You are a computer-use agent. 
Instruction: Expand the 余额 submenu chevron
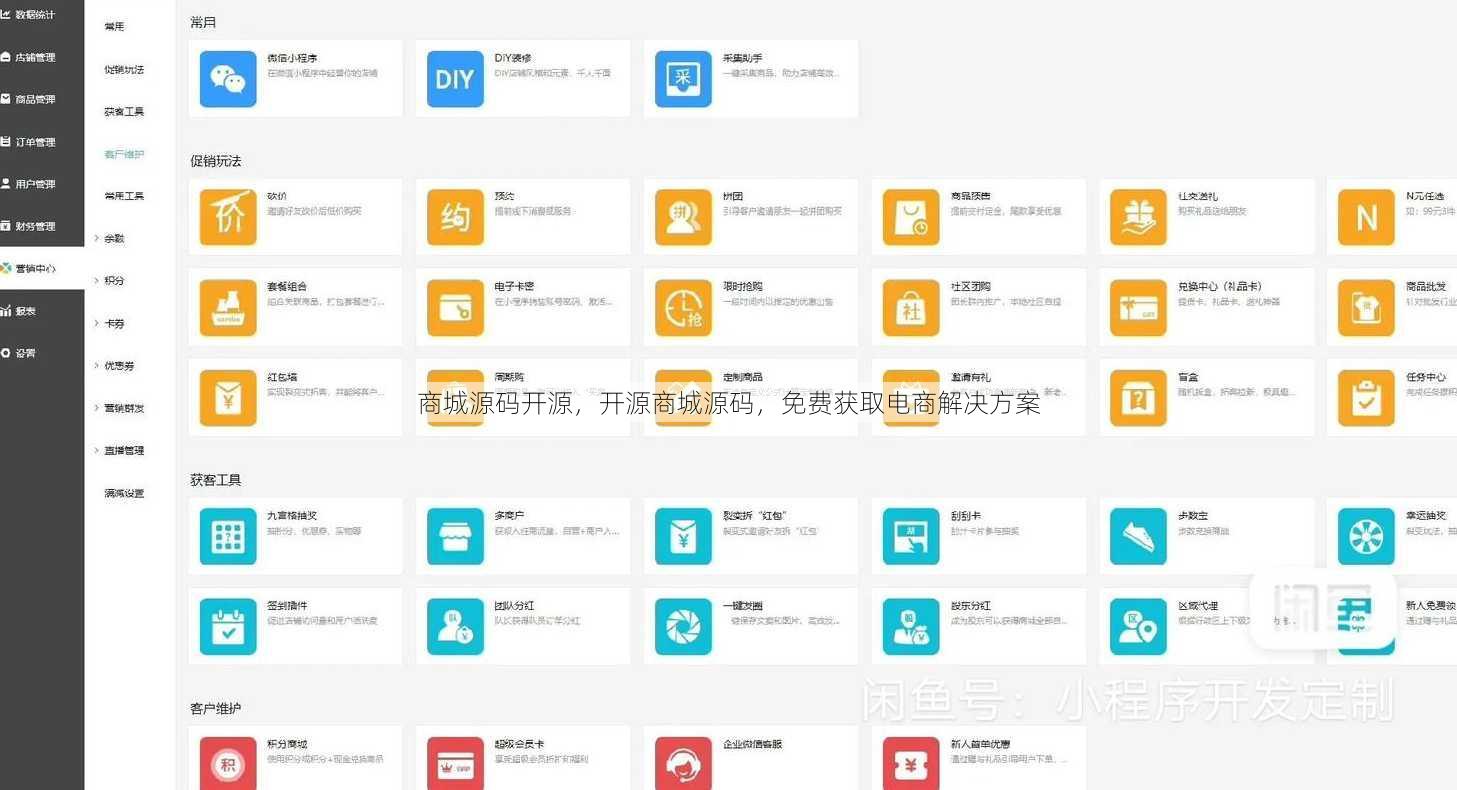tap(97, 239)
